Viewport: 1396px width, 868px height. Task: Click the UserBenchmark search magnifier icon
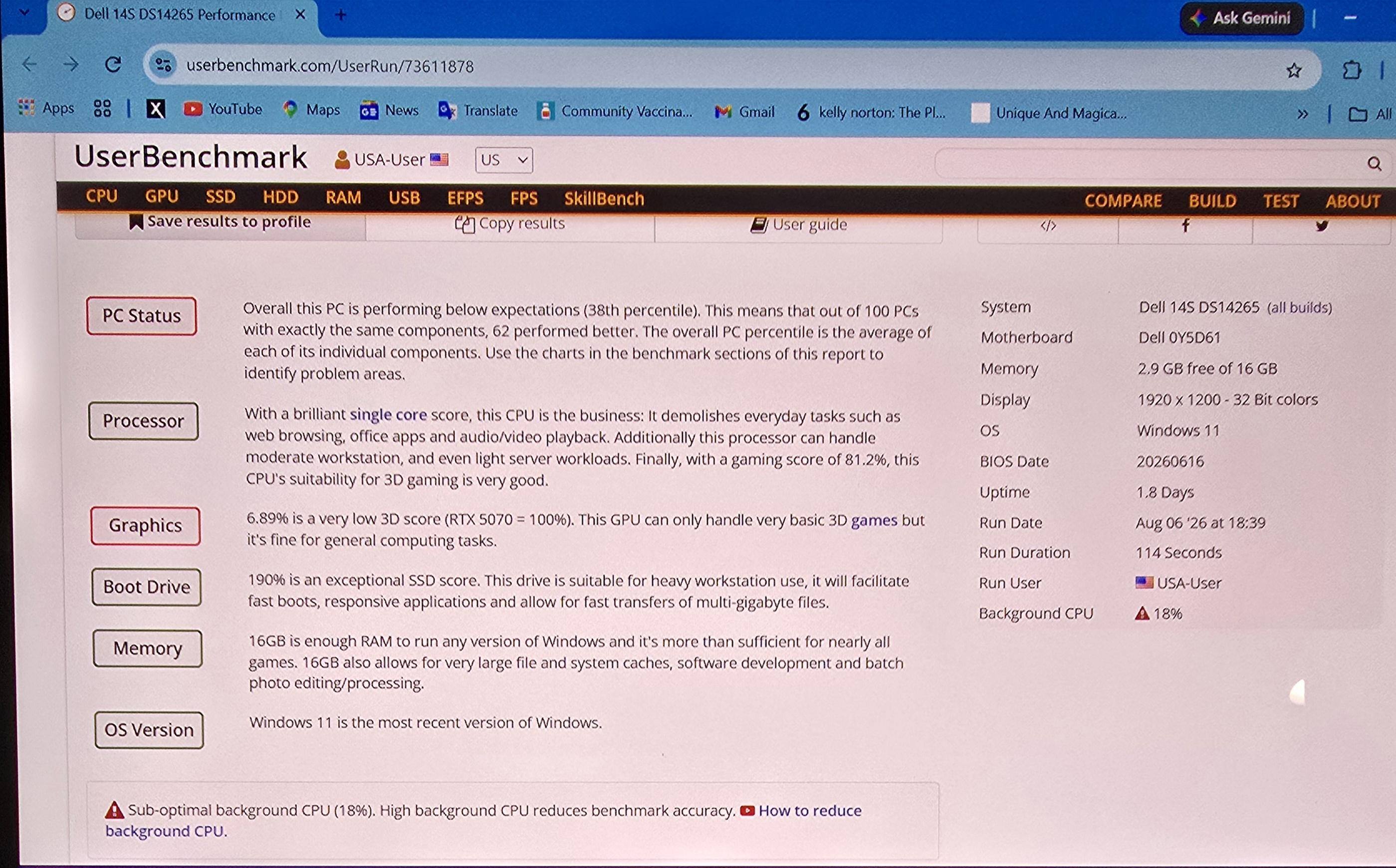coord(1374,164)
